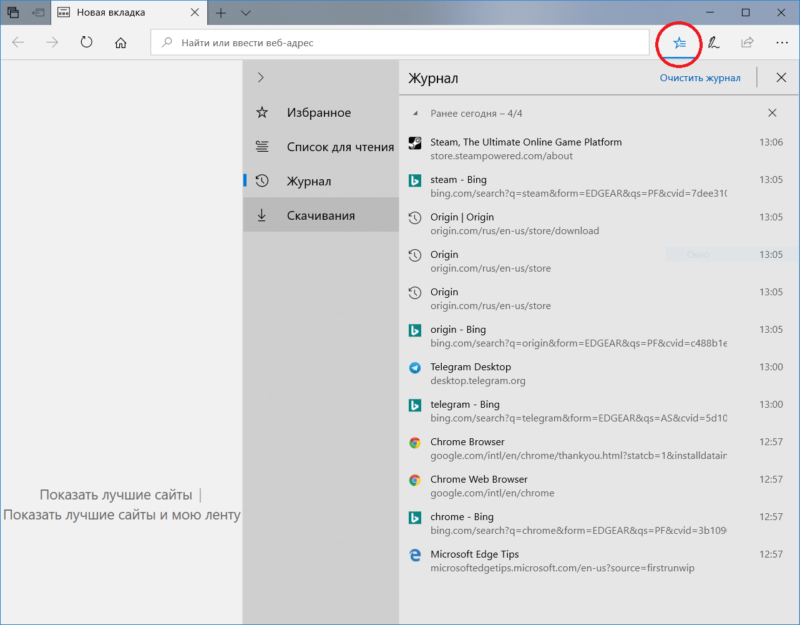Click the reading list lines icon

pos(262,146)
